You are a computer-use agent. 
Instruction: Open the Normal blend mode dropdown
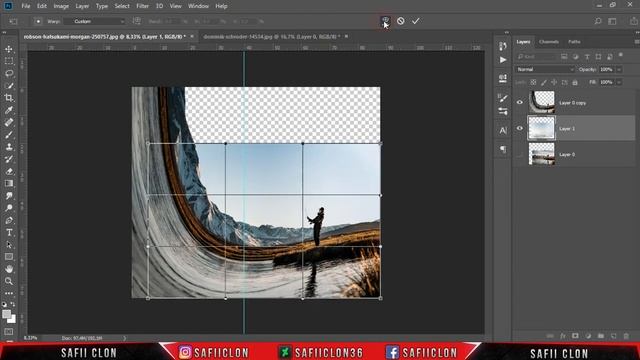[x=545, y=69]
